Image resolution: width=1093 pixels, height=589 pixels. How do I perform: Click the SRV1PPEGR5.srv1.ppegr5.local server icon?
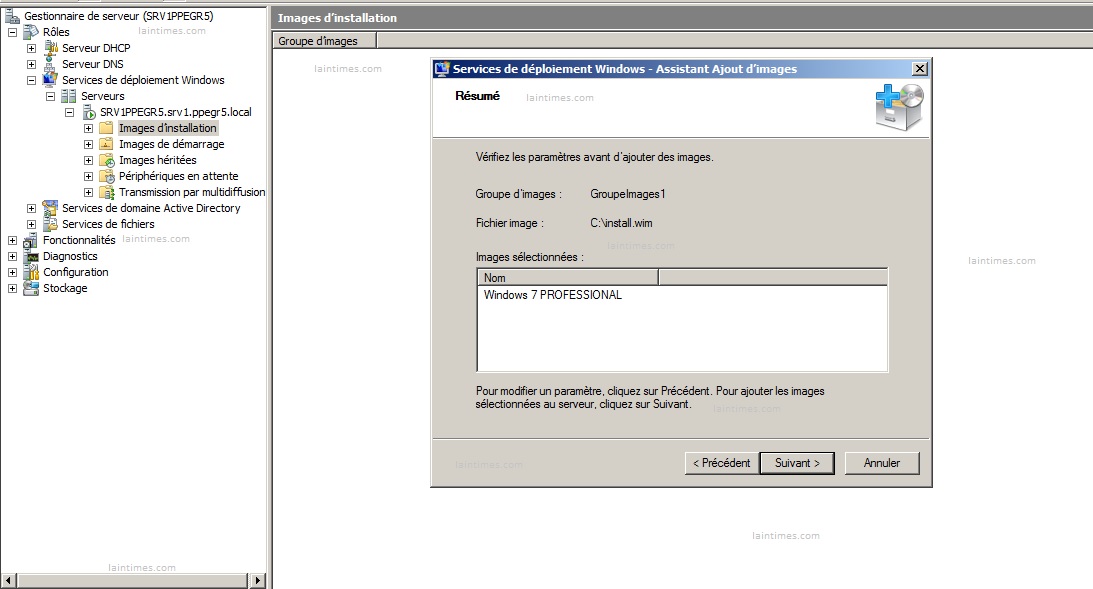(x=89, y=112)
